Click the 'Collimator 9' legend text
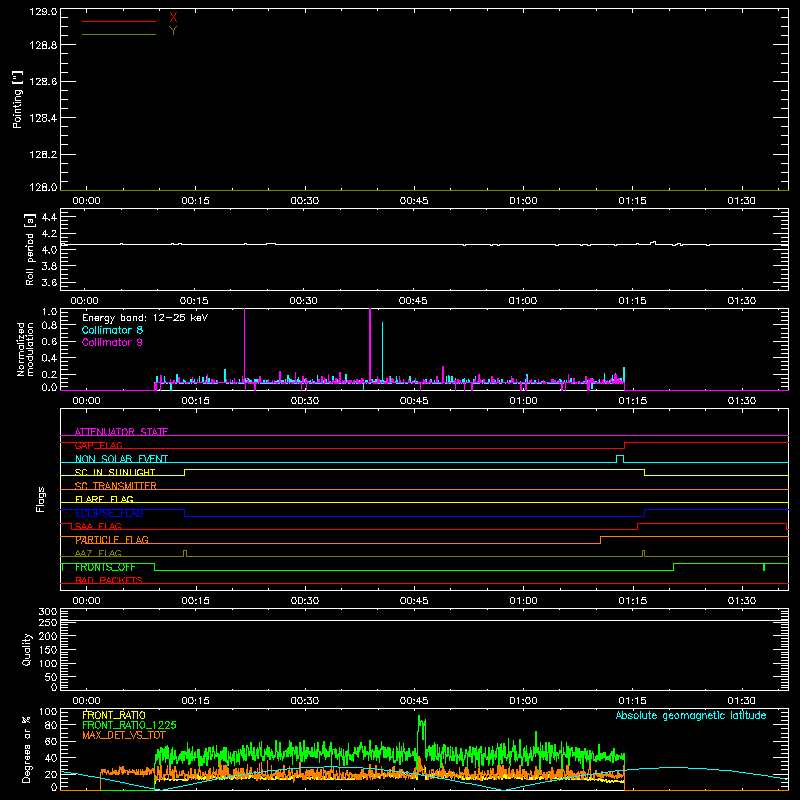 tap(112, 342)
